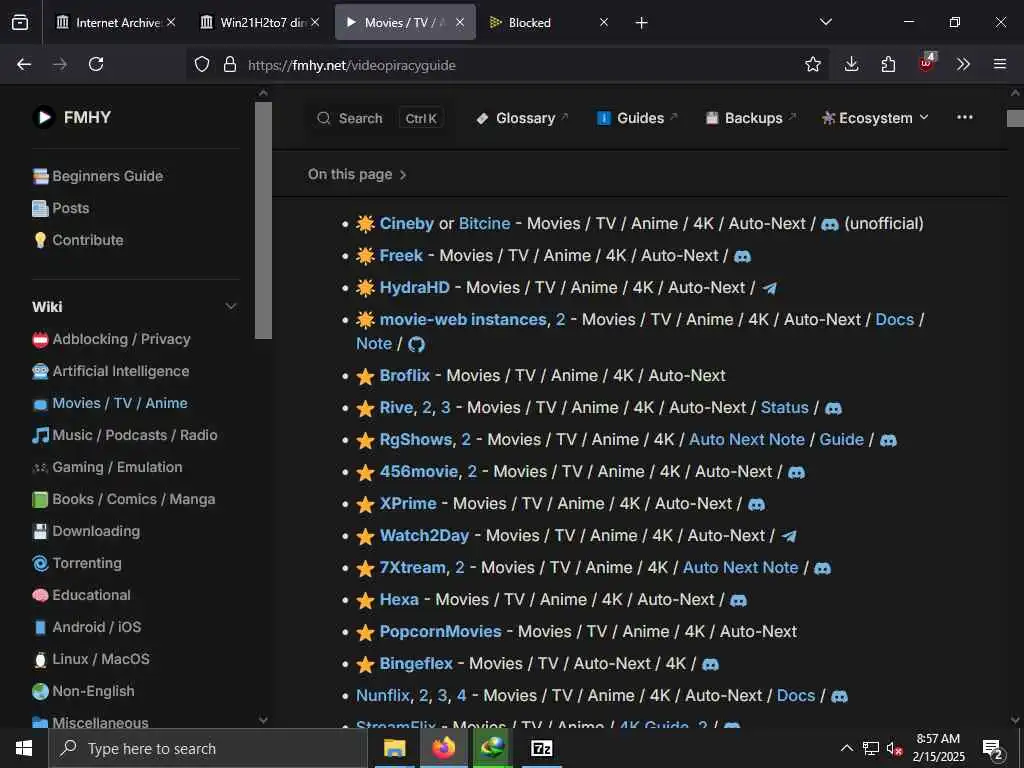Open the Cineby link

pos(406,224)
